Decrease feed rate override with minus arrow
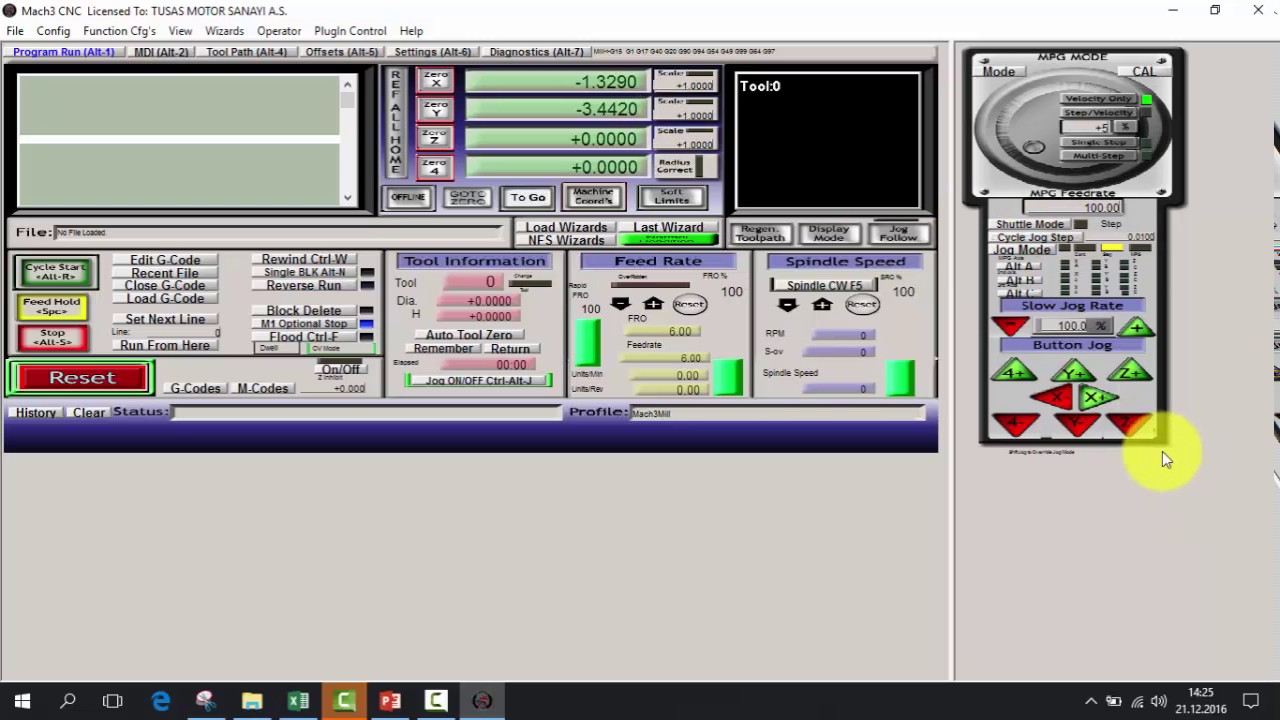 [620, 304]
